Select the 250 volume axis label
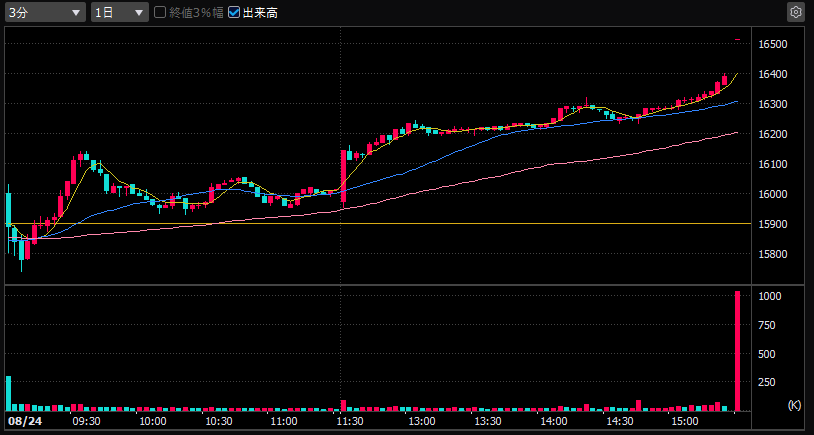The height and width of the screenshot is (435, 814). tap(767, 383)
